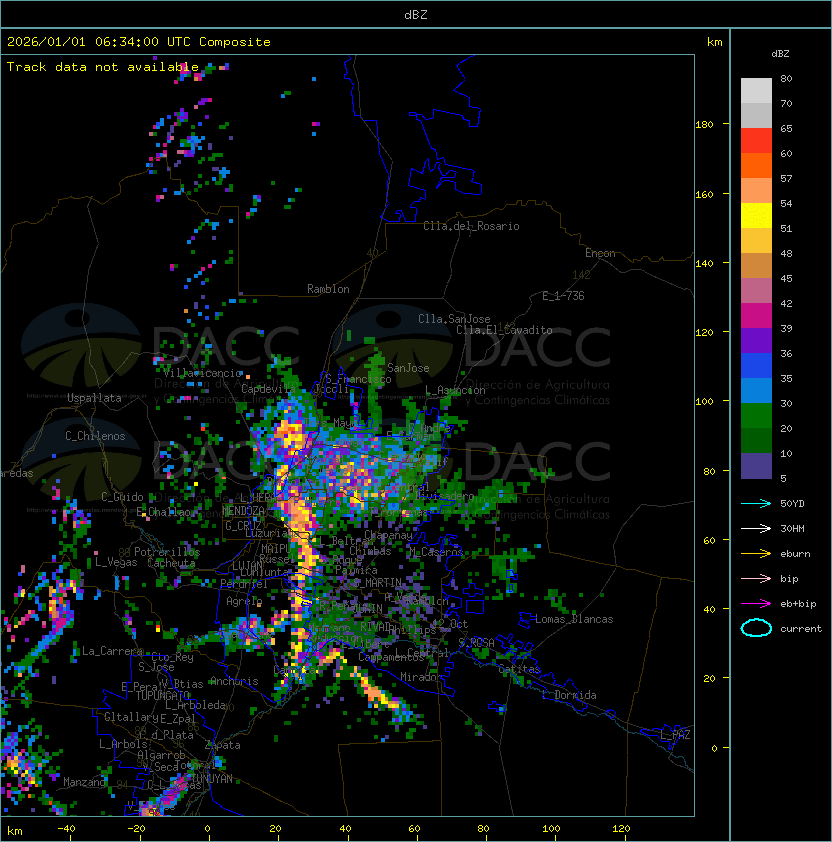The image size is (832, 842).
Task: Click the L_PAZ label
Action: 675,735
